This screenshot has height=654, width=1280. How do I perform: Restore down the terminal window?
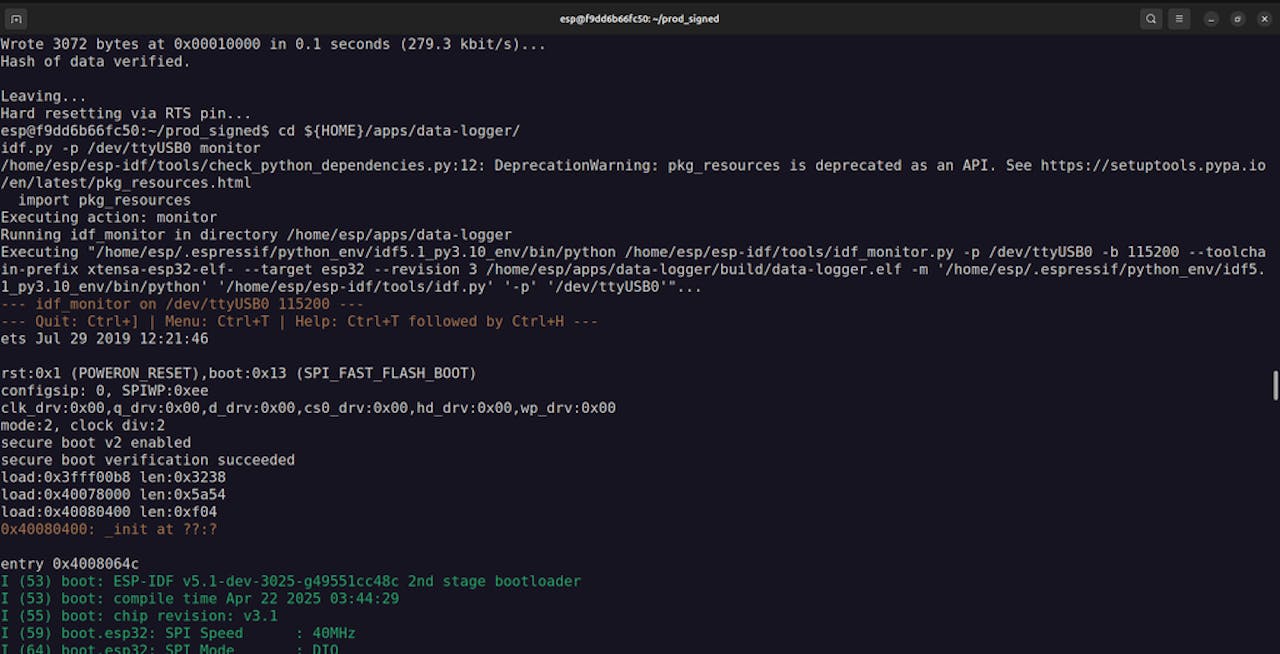pos(1237,18)
